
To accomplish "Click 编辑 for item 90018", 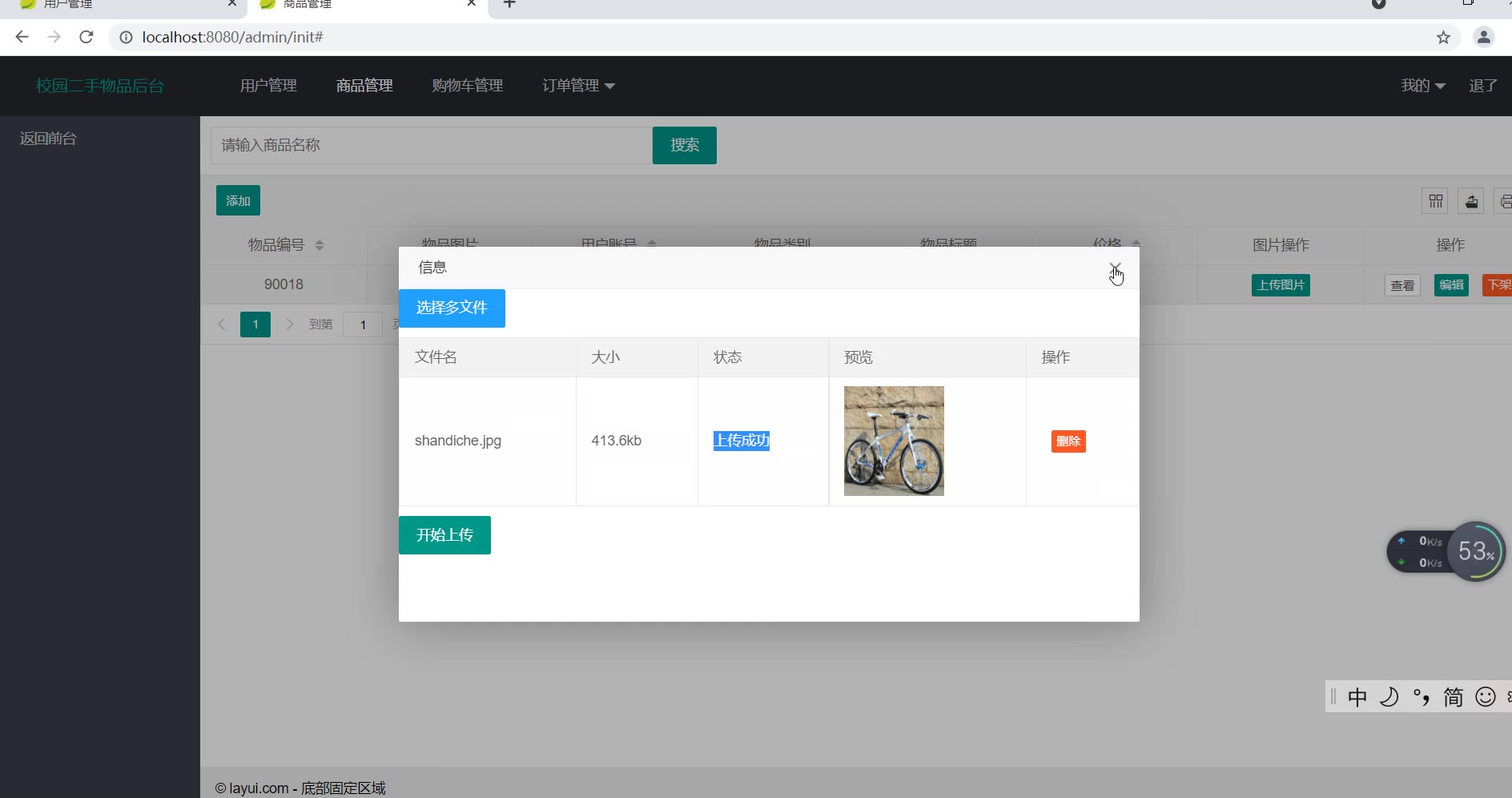I will (x=1451, y=285).
